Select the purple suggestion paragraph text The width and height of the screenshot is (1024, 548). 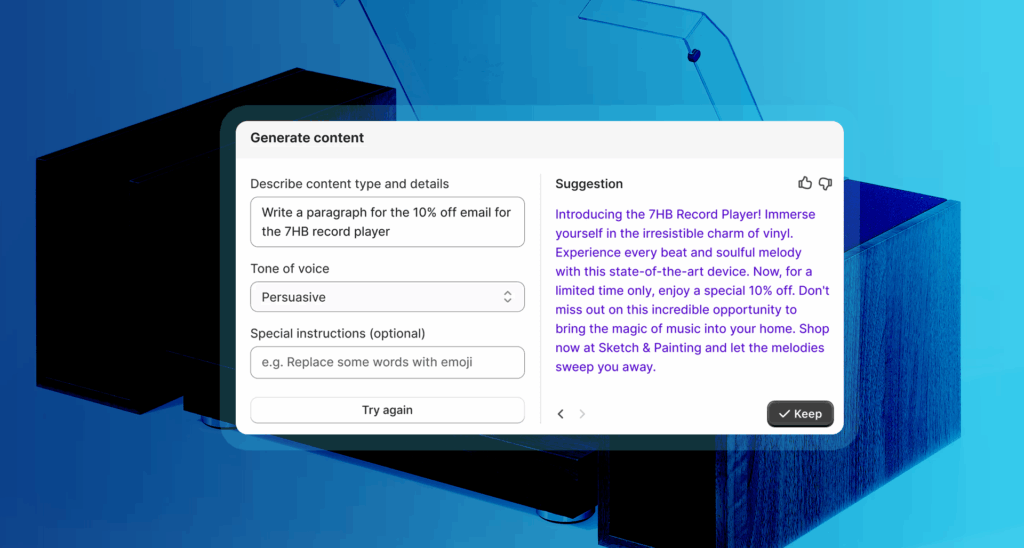[x=692, y=291]
